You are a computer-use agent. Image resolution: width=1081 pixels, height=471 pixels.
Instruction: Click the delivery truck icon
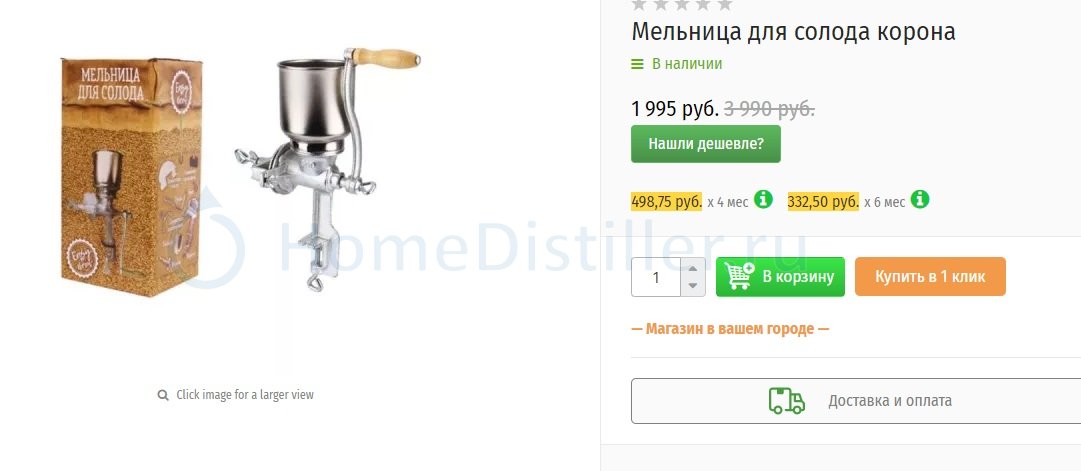coord(787,401)
